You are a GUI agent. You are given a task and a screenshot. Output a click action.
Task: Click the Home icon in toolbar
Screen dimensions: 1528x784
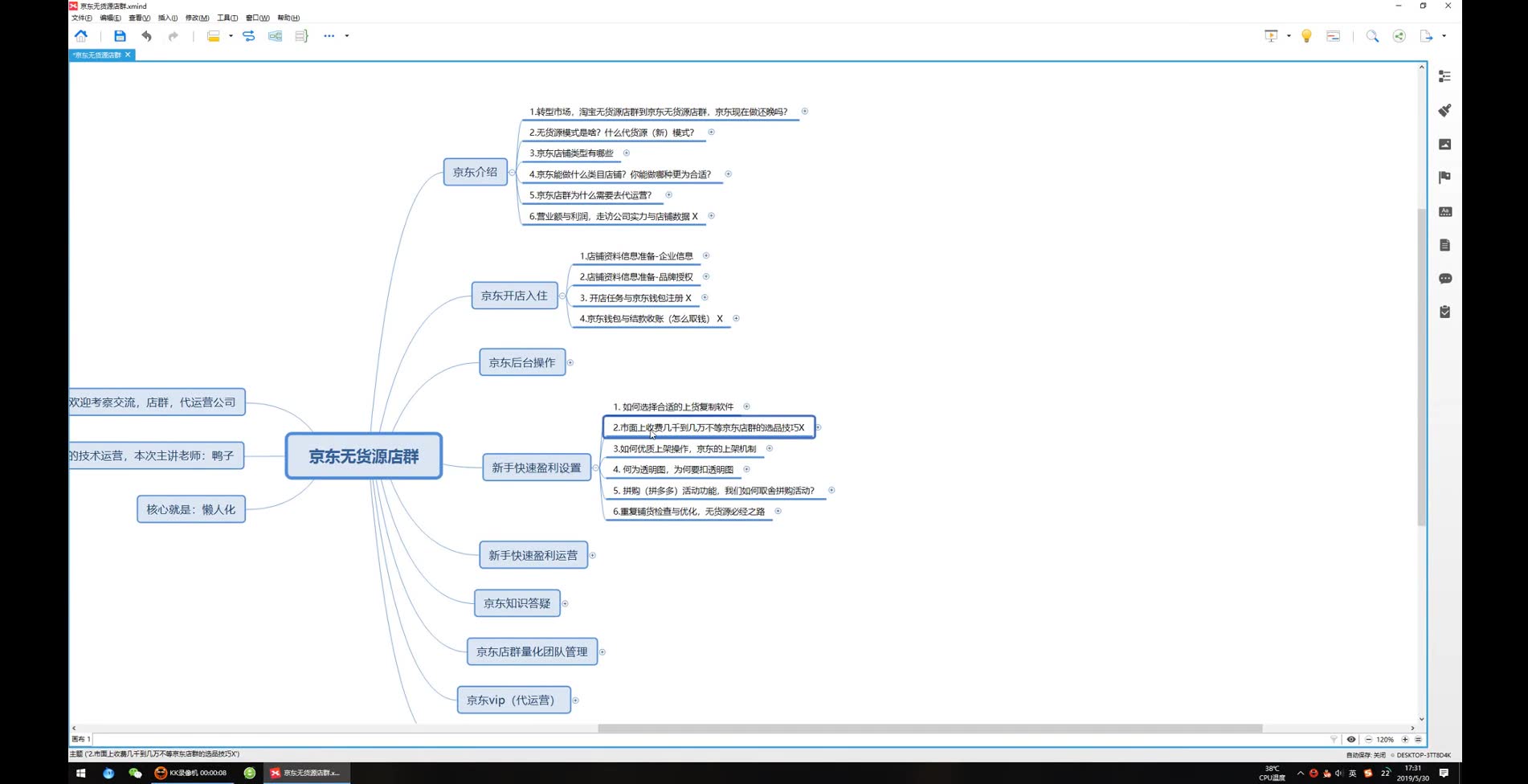coord(81,35)
